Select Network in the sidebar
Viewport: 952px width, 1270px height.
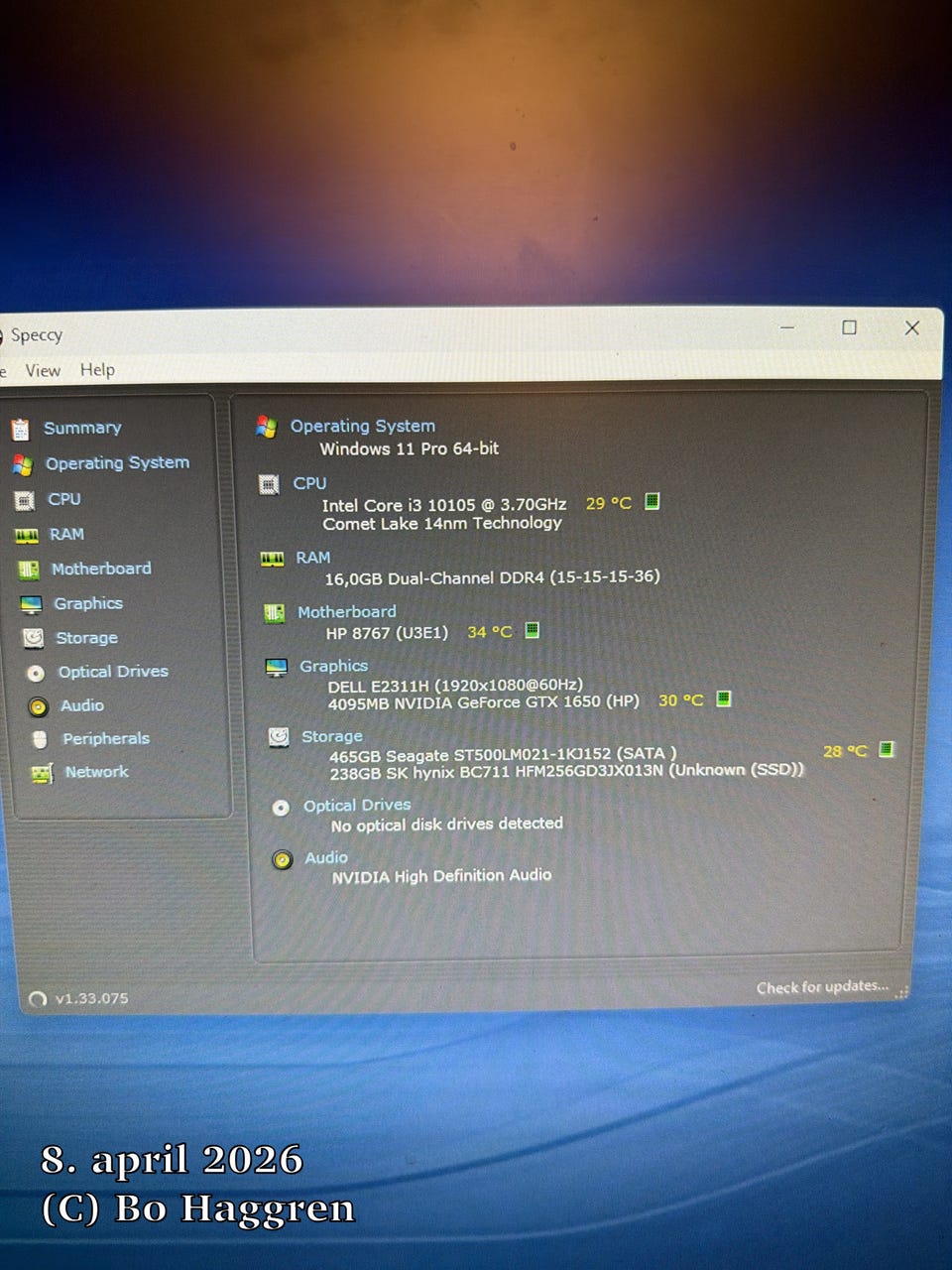tap(97, 772)
